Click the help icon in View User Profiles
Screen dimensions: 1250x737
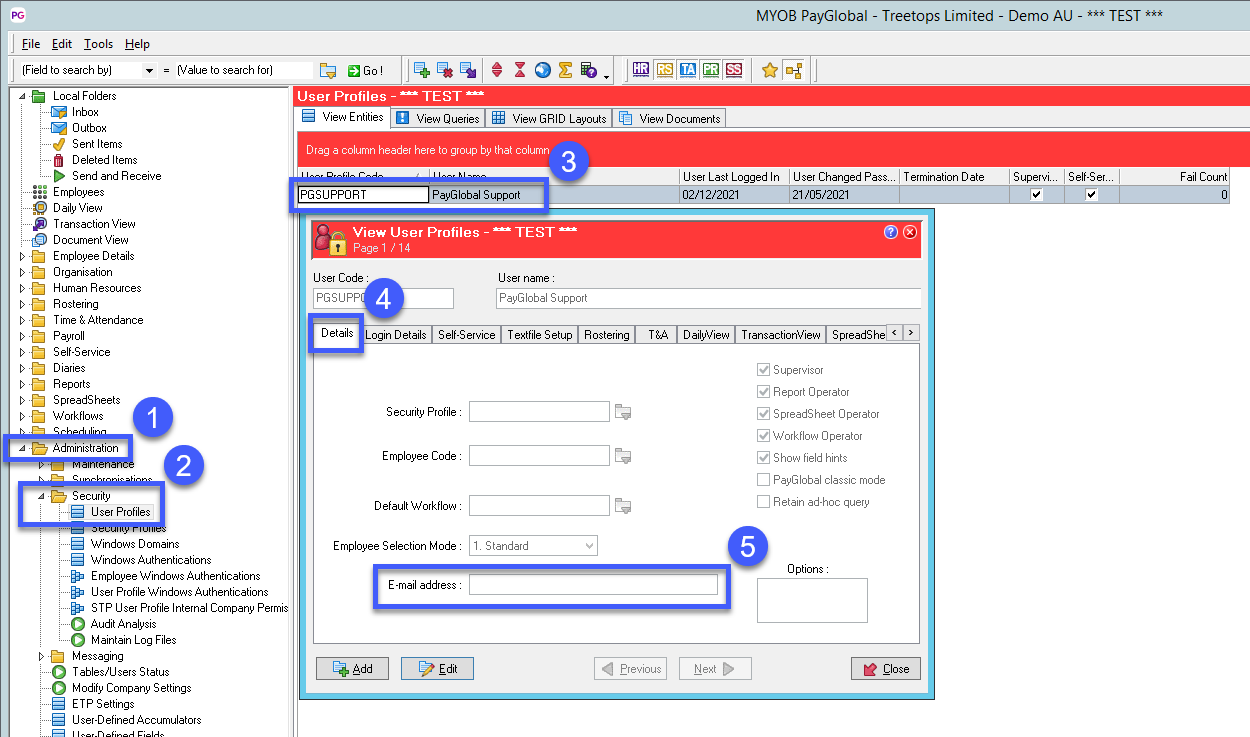891,232
